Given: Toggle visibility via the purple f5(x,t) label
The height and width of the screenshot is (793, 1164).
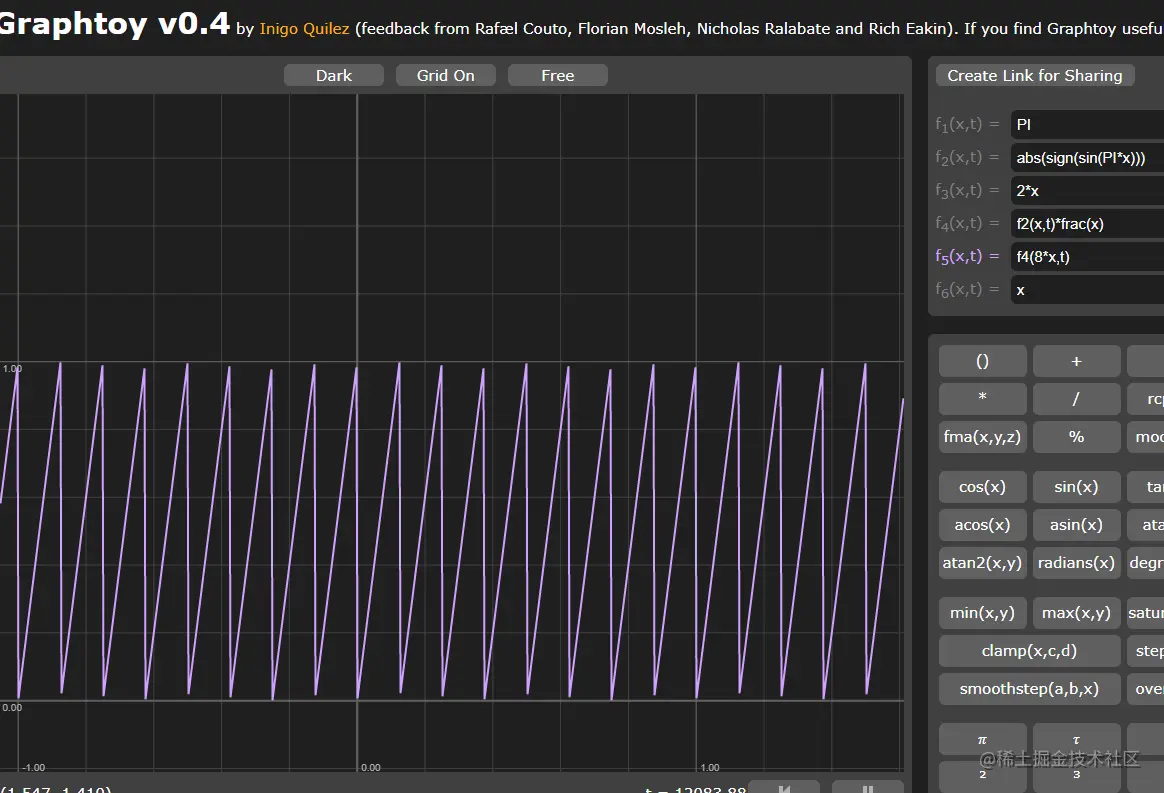Looking at the screenshot, I should click(967, 257).
